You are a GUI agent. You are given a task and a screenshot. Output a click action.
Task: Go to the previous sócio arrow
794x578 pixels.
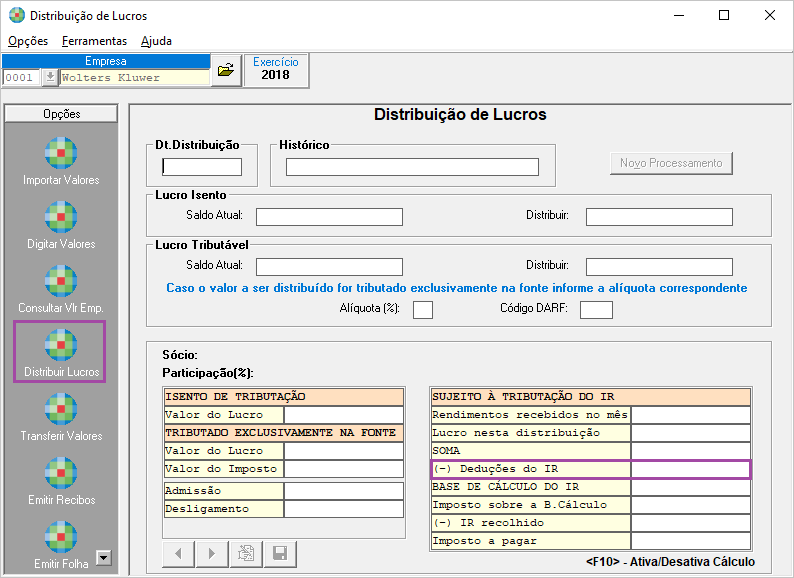click(x=178, y=554)
